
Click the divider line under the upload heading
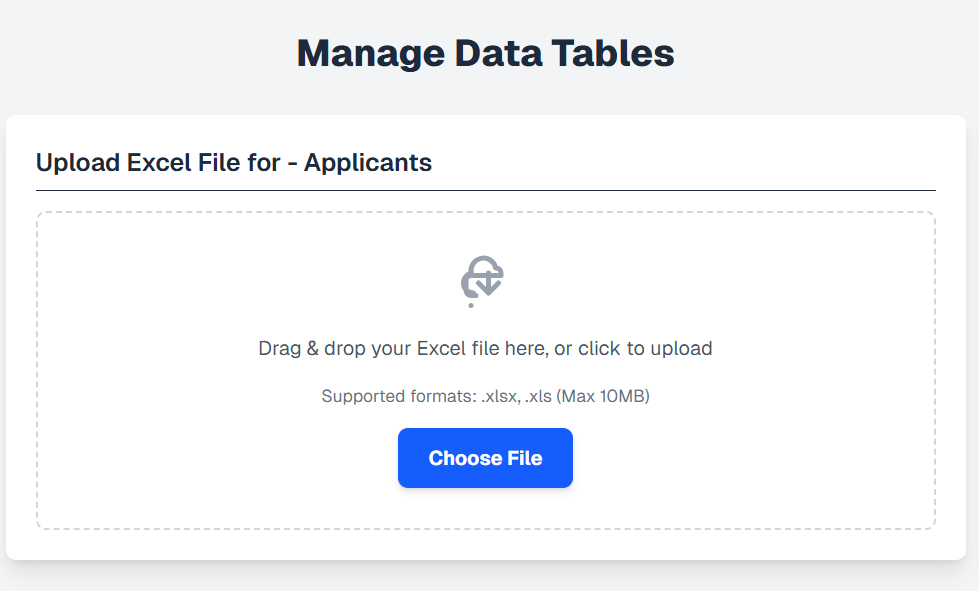(485, 186)
